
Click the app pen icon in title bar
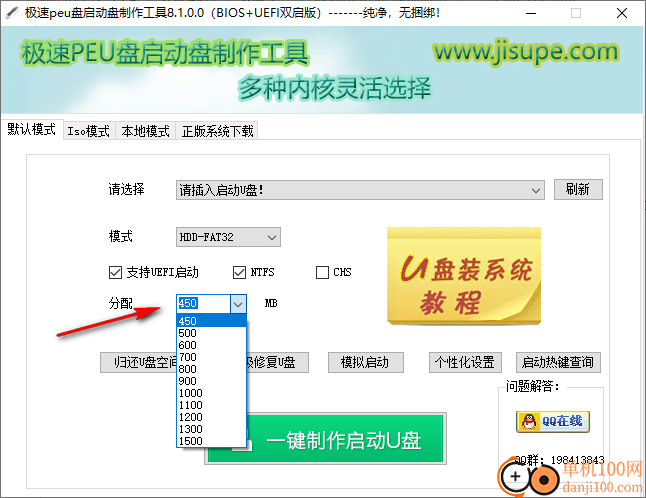click(12, 13)
